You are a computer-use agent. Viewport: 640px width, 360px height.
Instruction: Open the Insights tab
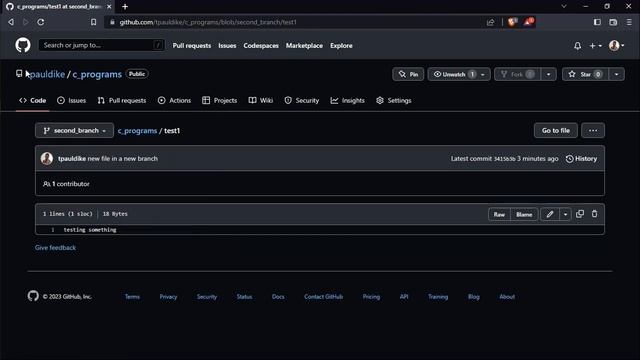[347, 100]
